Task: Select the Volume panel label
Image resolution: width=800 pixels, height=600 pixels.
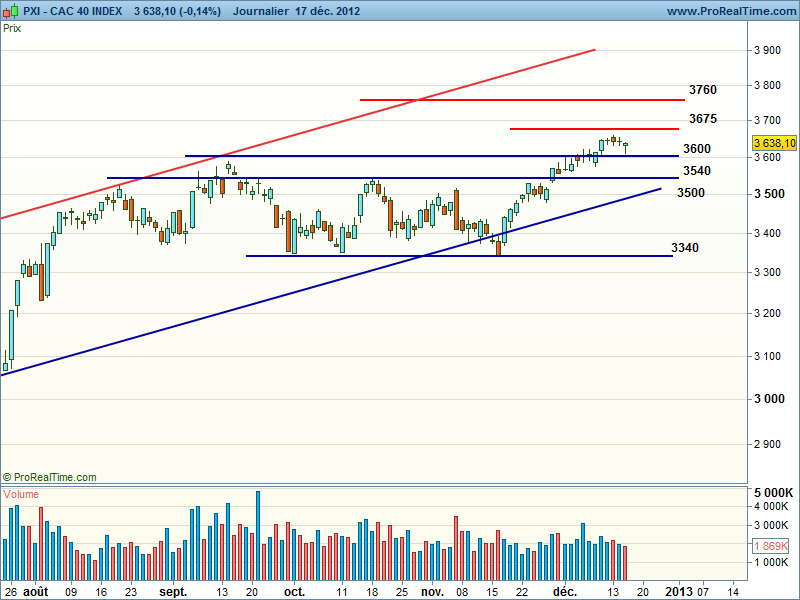Action: [x=23, y=494]
